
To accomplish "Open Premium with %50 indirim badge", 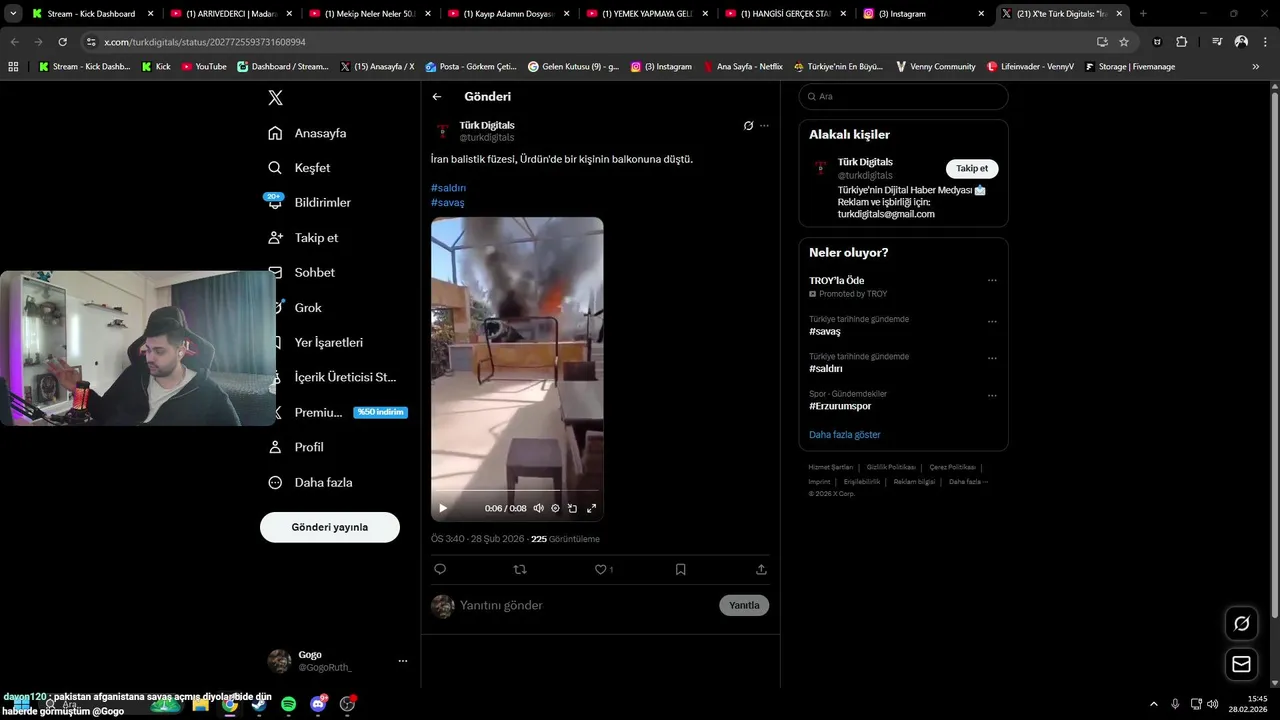I will (338, 412).
